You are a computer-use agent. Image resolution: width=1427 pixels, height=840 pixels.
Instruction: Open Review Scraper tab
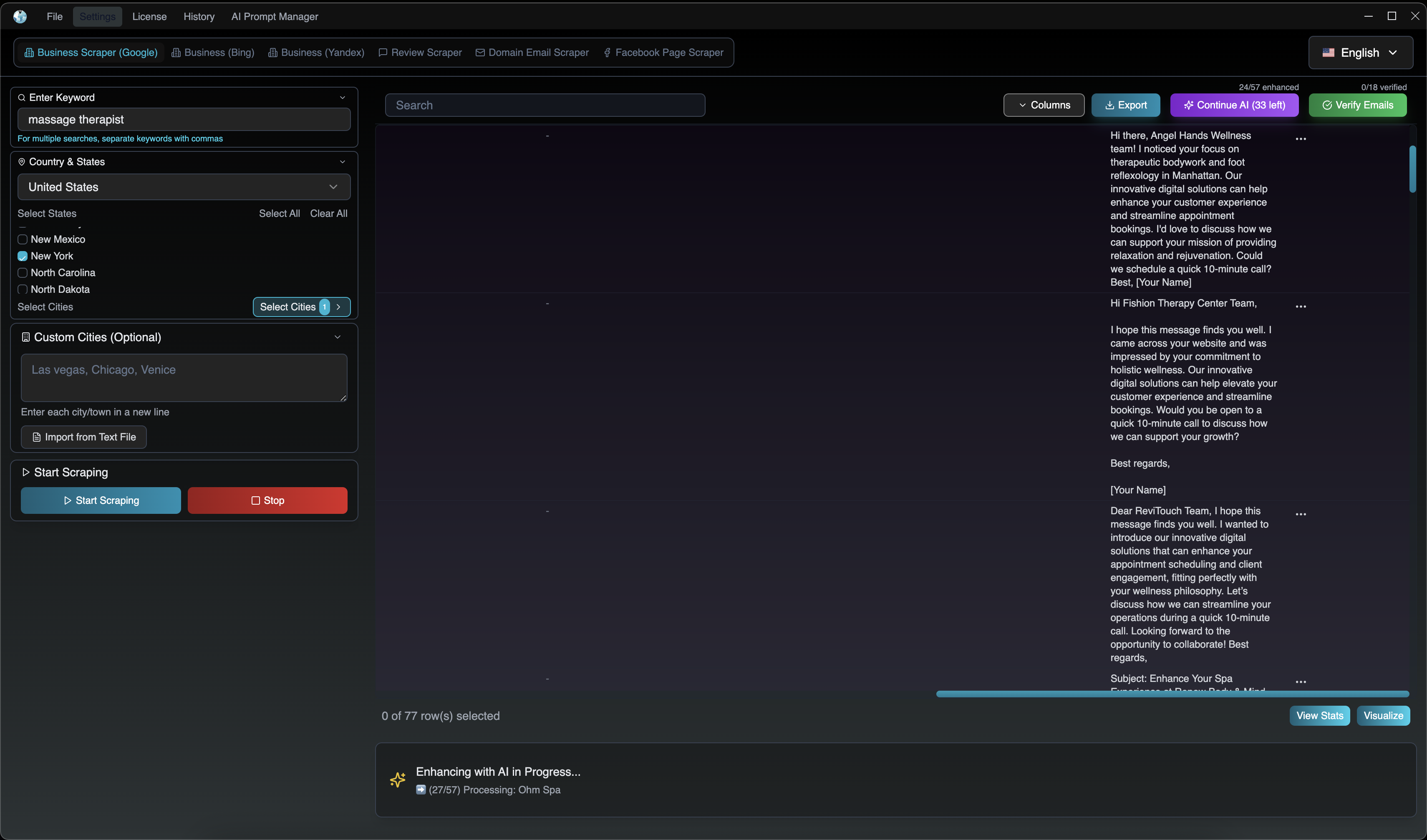tap(420, 53)
